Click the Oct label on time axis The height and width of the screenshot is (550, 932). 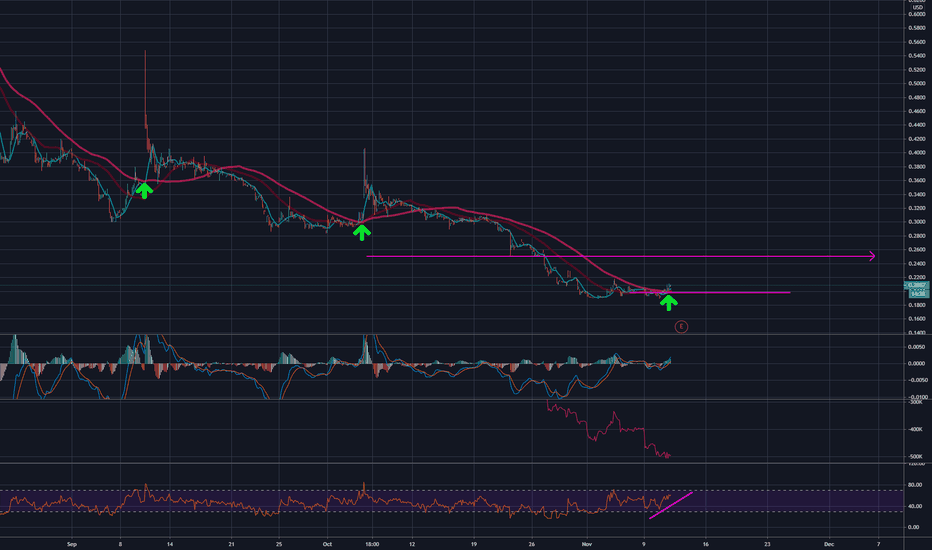(327, 544)
